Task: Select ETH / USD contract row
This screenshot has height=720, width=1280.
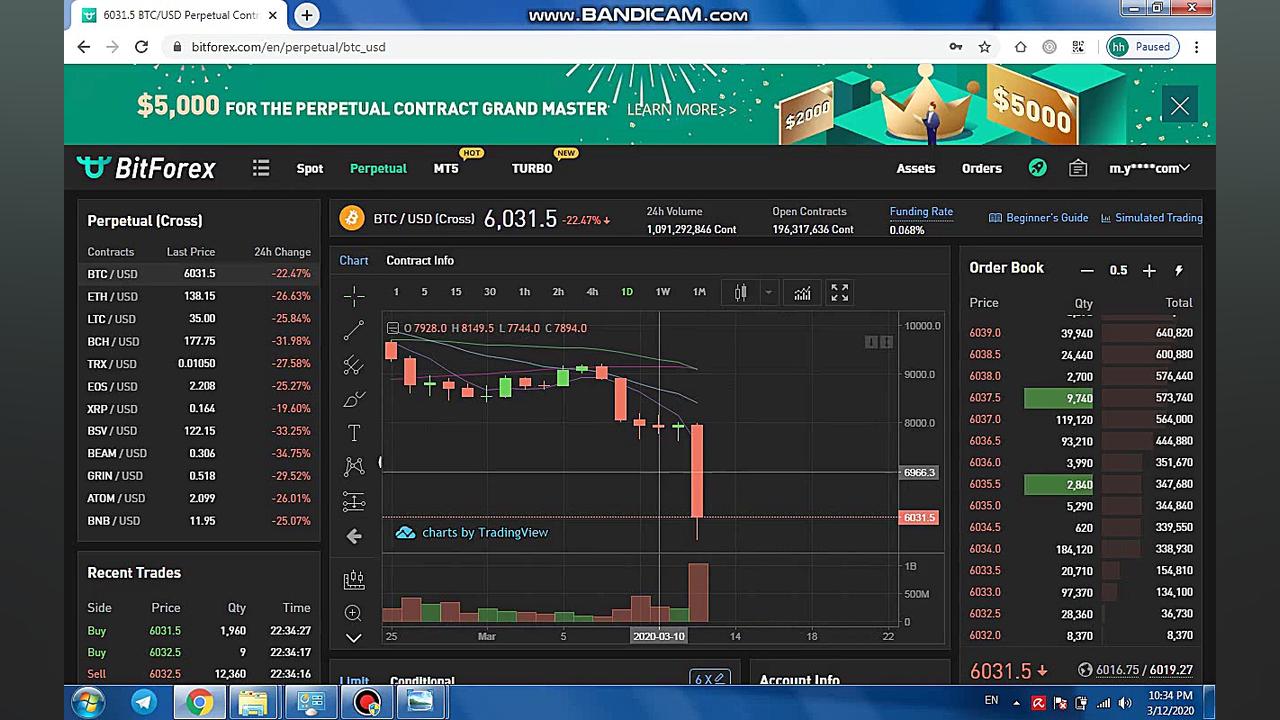Action: (x=199, y=296)
